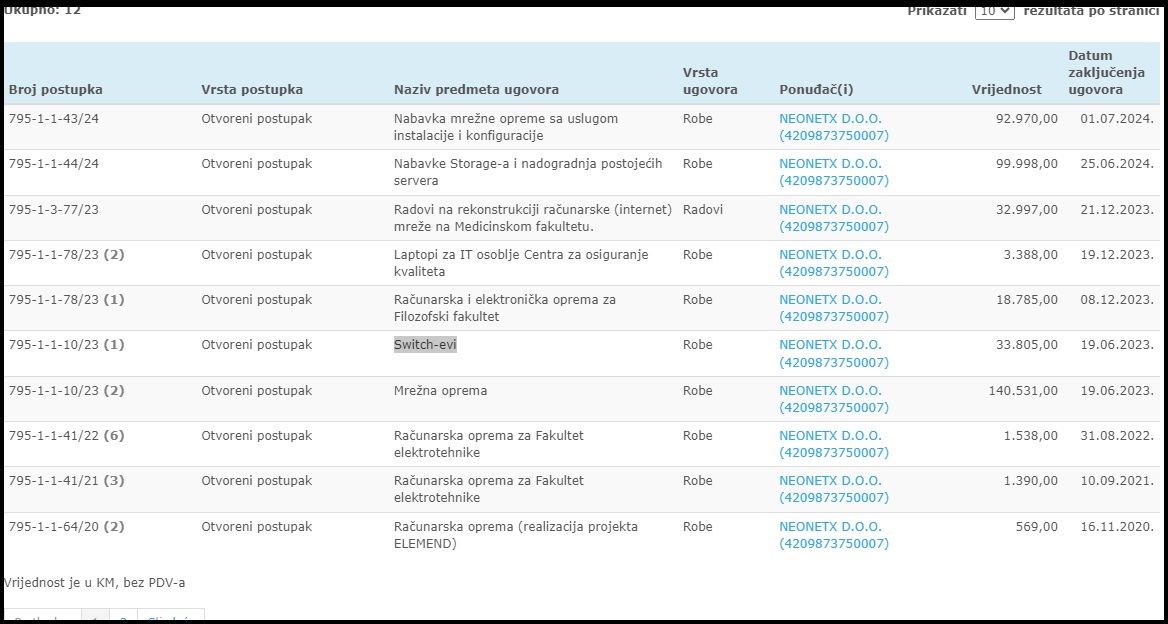Click 'Računarska oprema (realizacija projekta ELEMEND)' text

[x=515, y=535]
